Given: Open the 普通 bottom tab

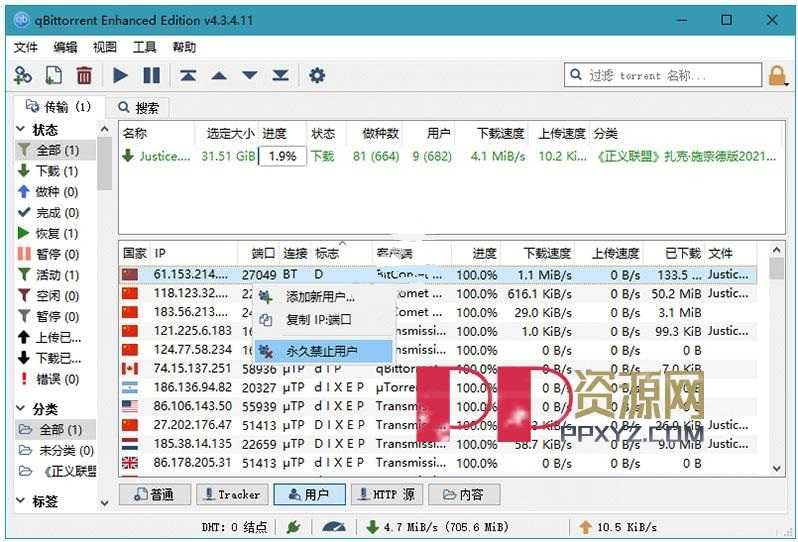Looking at the screenshot, I should (x=155, y=494).
